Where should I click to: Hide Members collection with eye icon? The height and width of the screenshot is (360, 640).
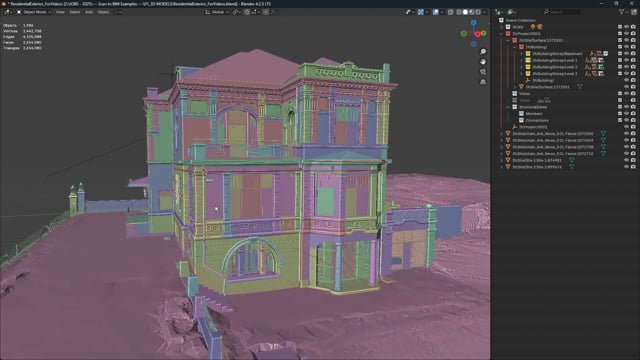627,113
